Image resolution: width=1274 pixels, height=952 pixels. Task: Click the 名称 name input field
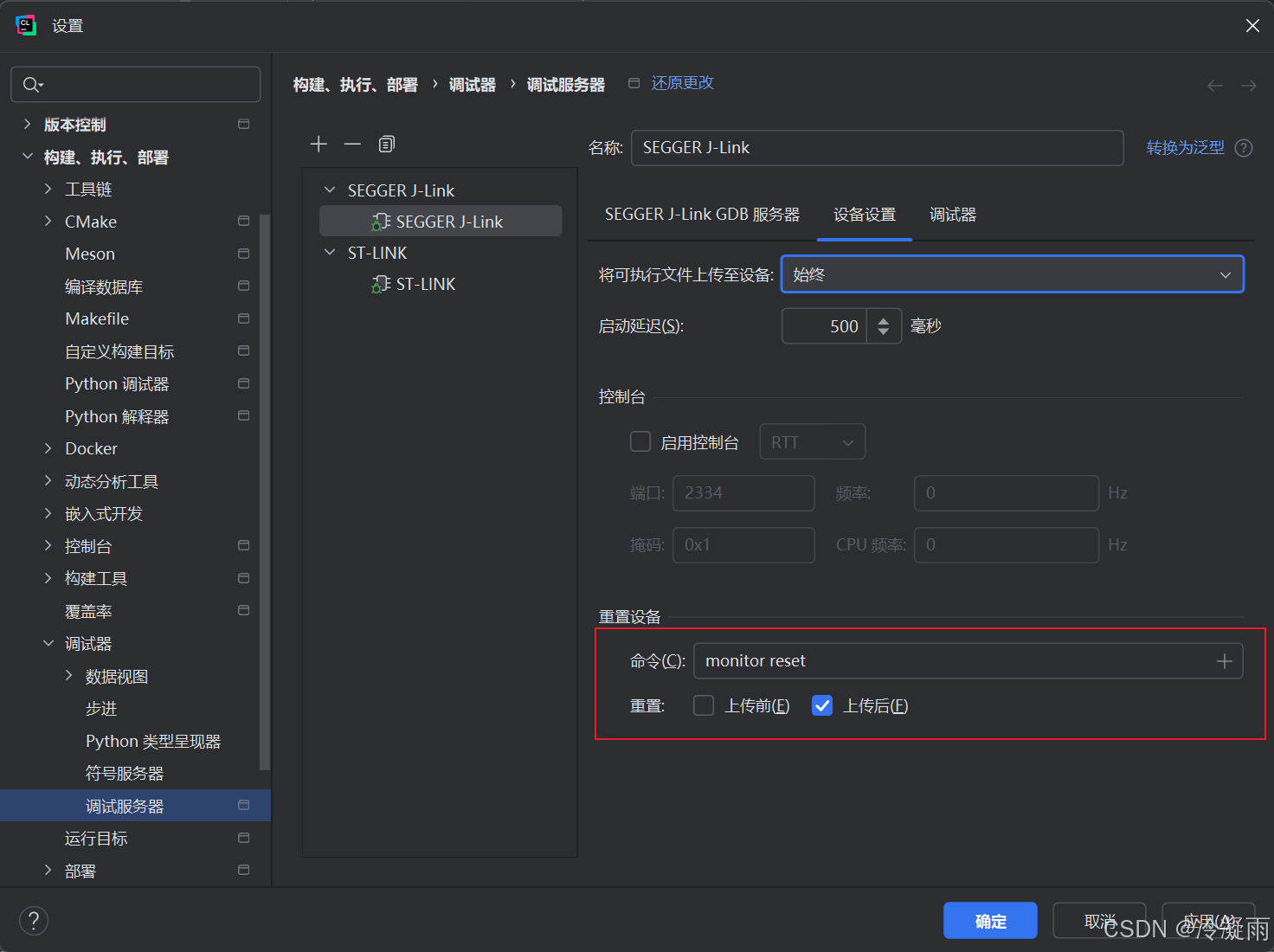click(878, 148)
